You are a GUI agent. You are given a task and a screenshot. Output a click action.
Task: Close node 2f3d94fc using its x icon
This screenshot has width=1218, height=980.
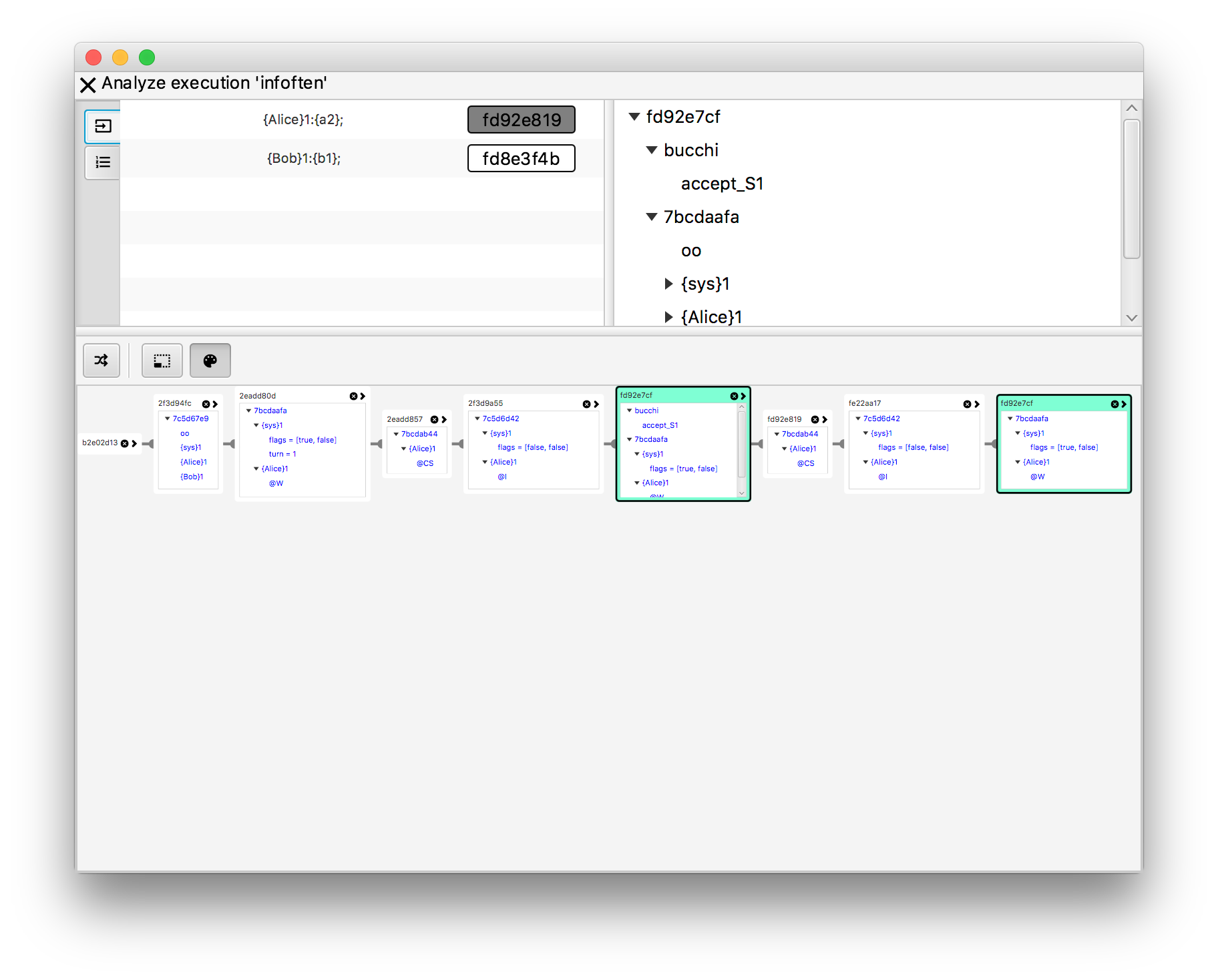[206, 404]
